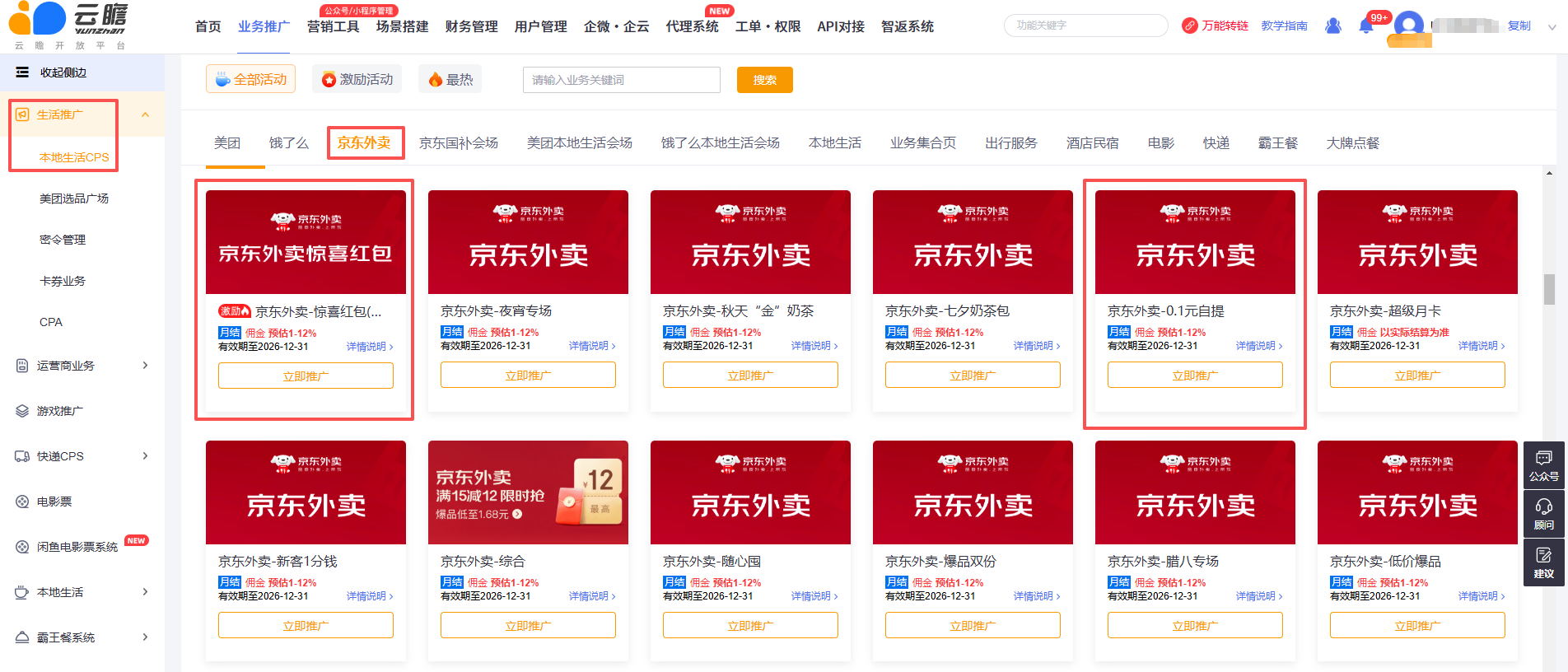Open 详情说明 for 京东外卖-夜宵专场

[592, 346]
